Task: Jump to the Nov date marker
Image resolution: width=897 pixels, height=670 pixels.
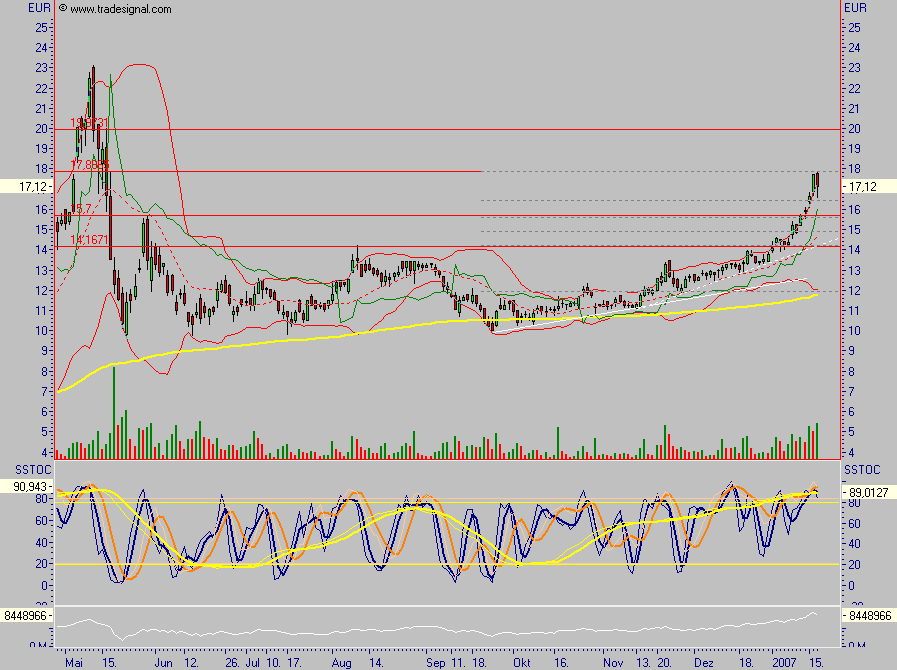Action: click(614, 662)
